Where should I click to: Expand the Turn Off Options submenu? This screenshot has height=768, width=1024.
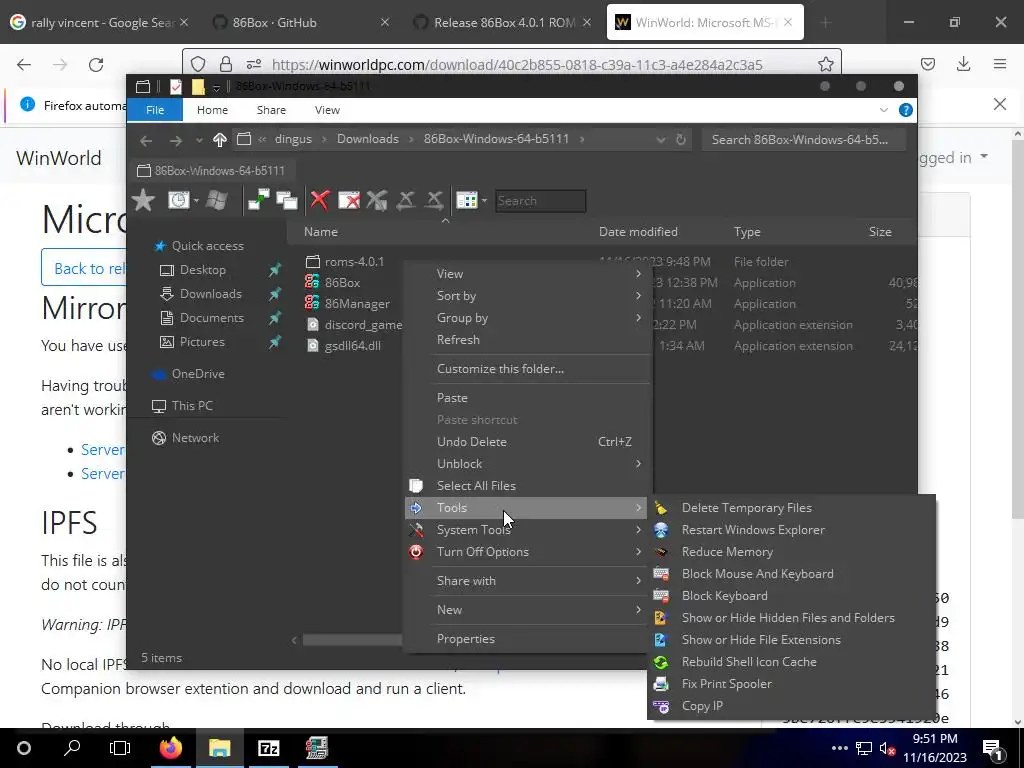coord(526,552)
